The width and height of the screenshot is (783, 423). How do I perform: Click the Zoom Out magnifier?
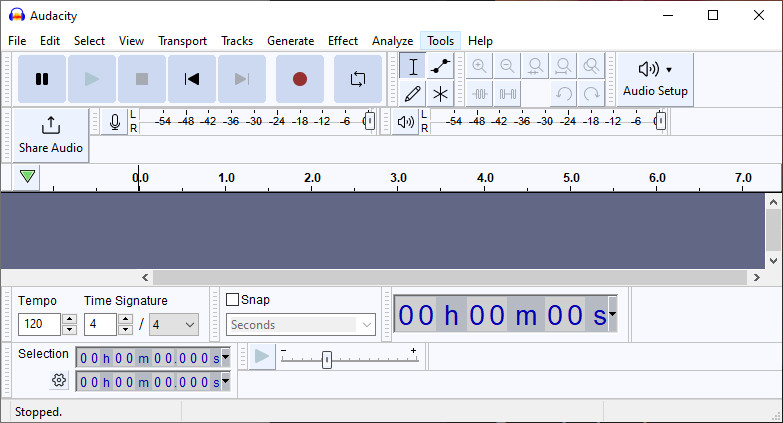click(x=507, y=66)
